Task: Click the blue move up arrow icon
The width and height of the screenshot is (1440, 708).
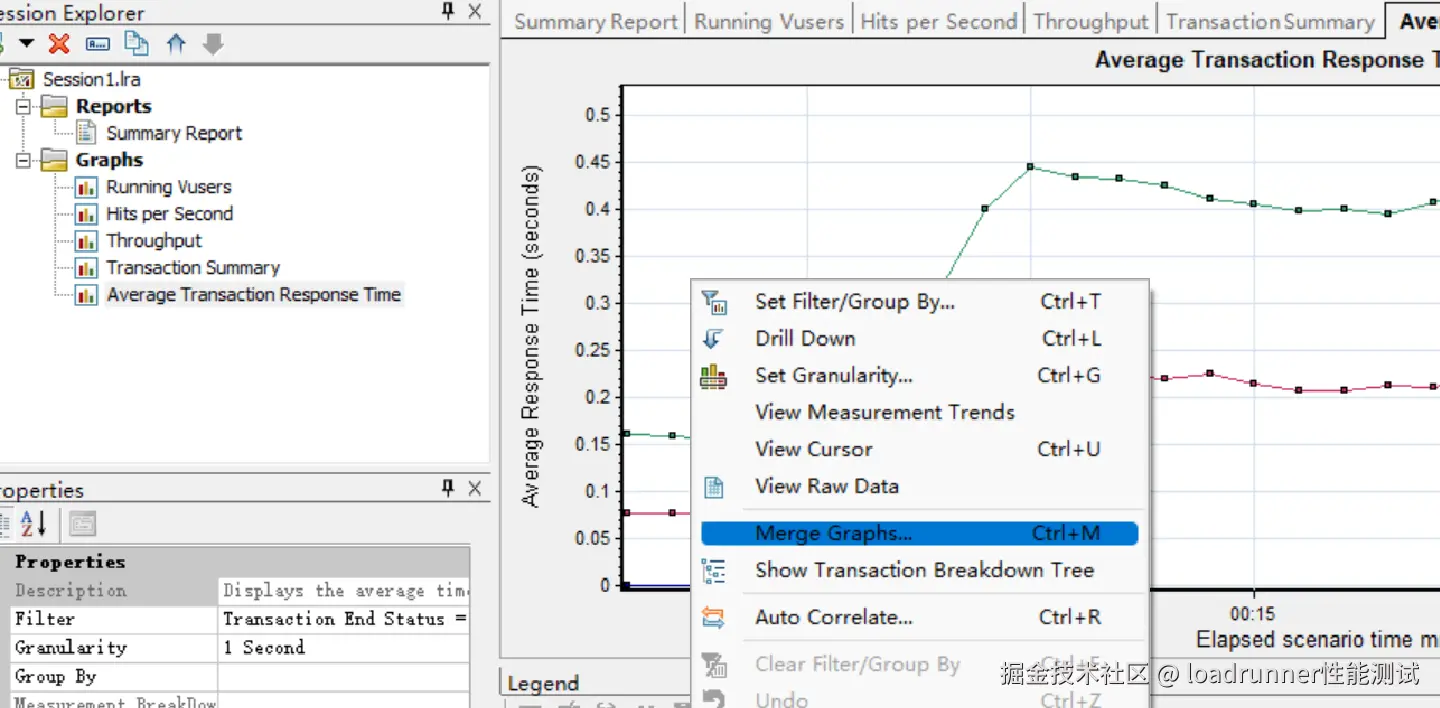Action: 176,44
